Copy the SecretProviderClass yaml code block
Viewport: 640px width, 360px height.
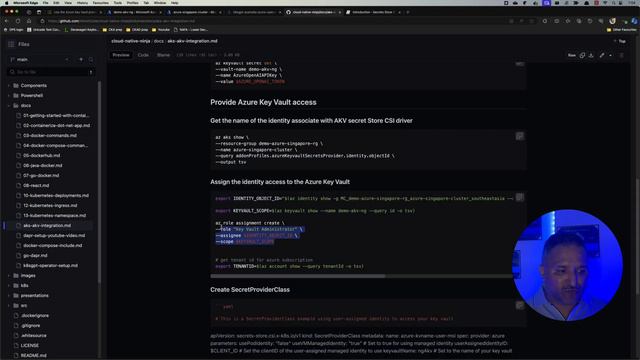click(519, 305)
